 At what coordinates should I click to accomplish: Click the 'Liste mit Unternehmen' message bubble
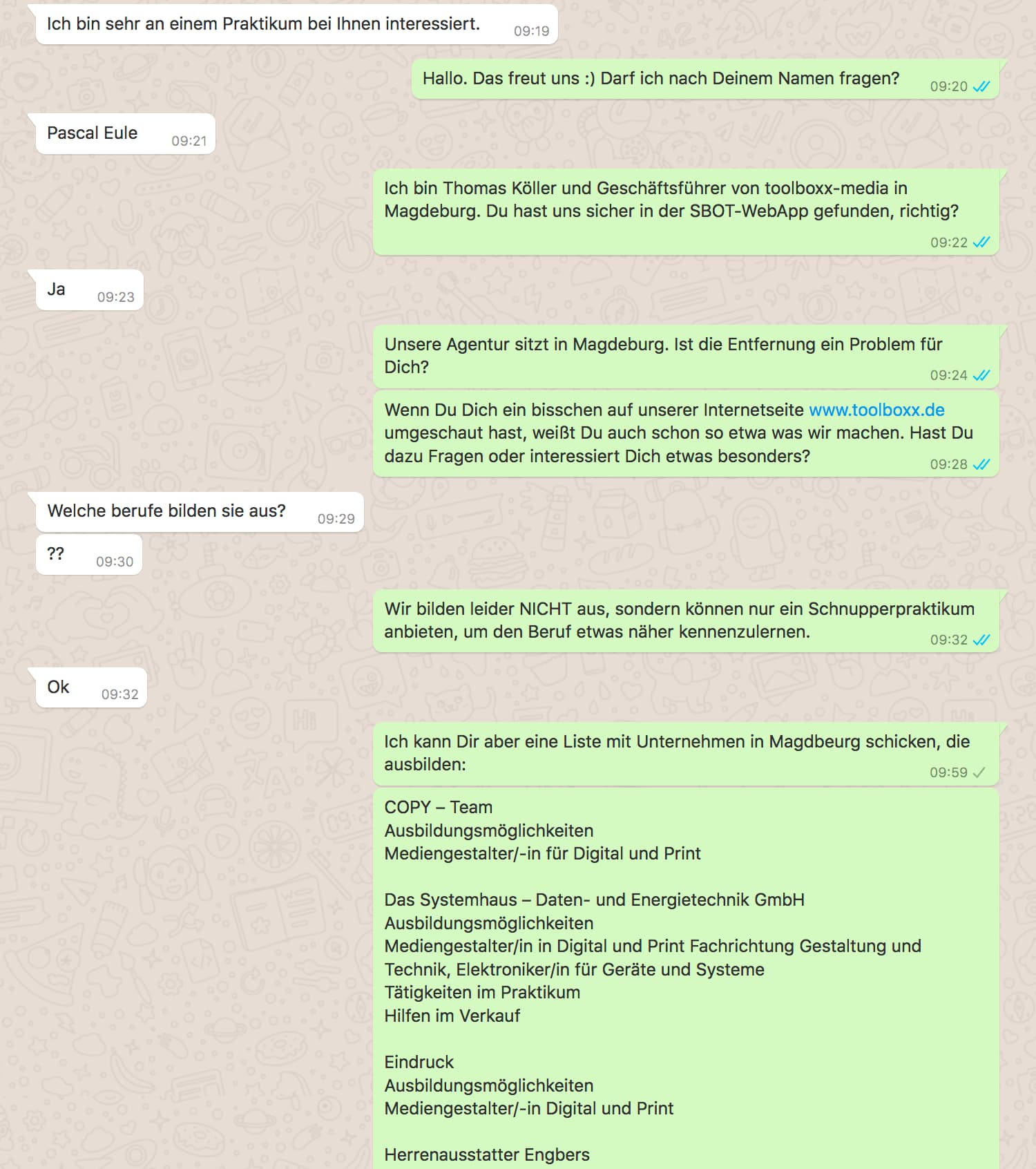coord(686,754)
